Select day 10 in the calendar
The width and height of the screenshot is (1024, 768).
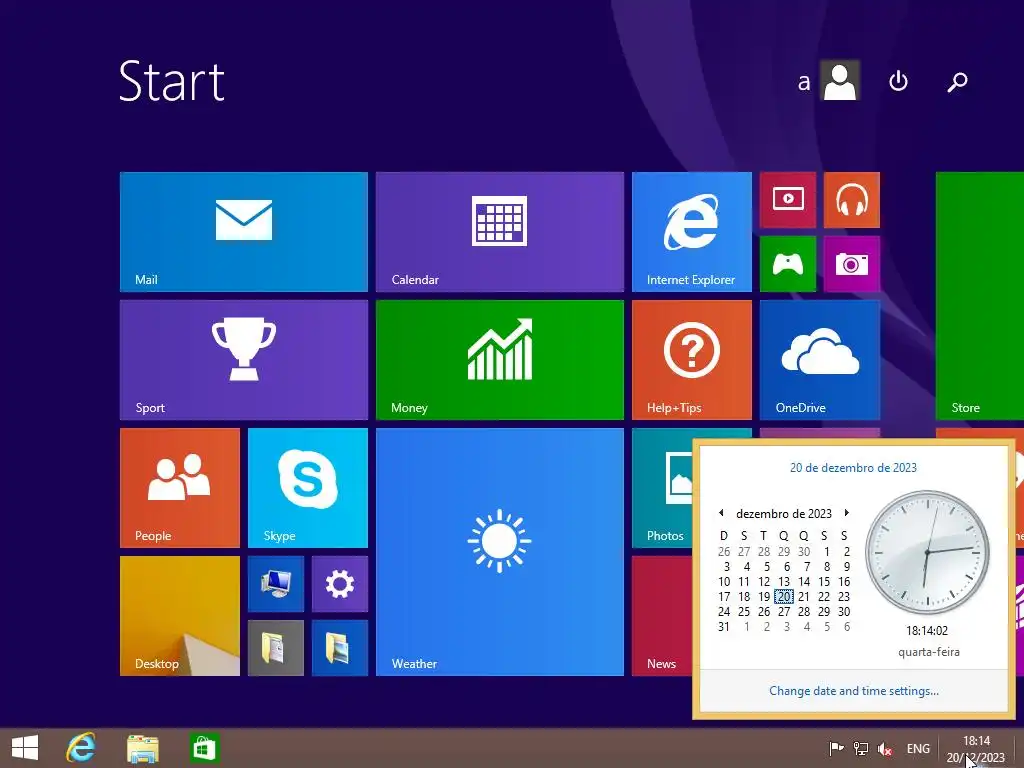tap(724, 581)
